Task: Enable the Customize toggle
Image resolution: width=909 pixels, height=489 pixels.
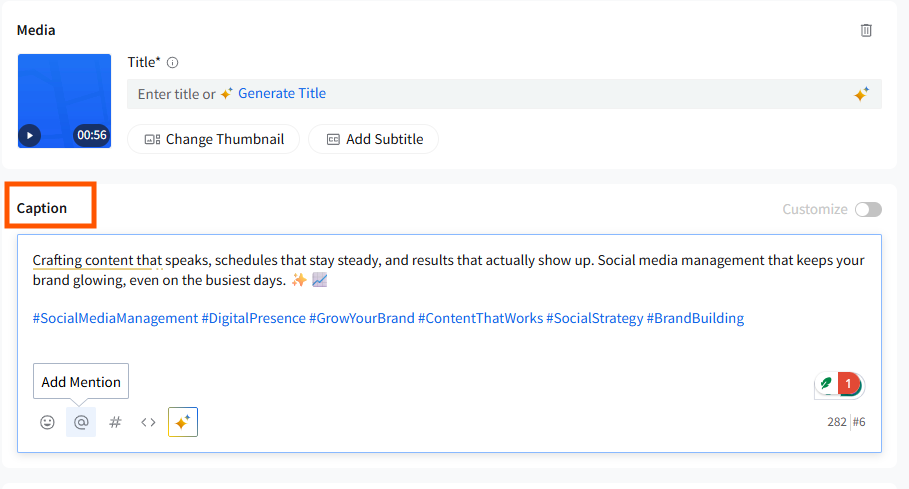Action: click(x=868, y=209)
